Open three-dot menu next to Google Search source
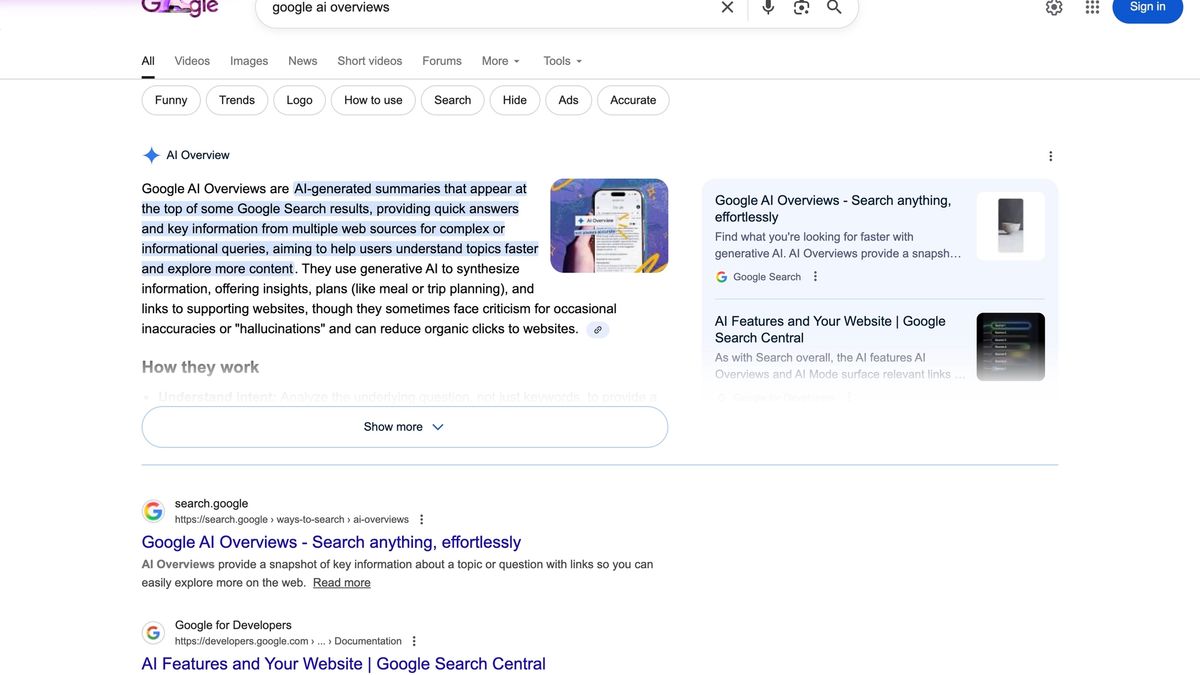Screen dimensions: 1200x675 (815, 277)
